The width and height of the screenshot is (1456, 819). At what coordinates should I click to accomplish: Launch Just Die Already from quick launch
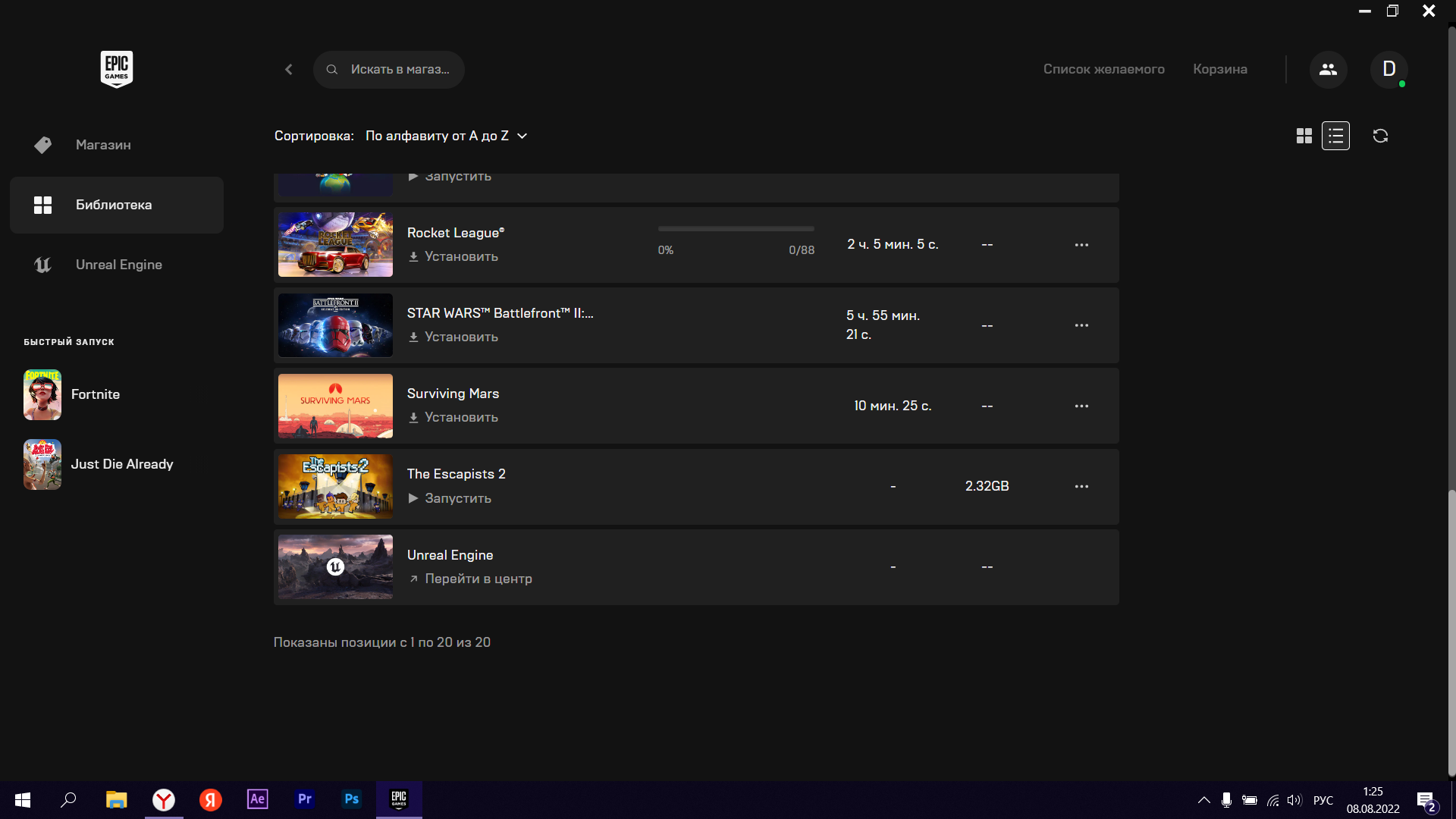pos(121,464)
